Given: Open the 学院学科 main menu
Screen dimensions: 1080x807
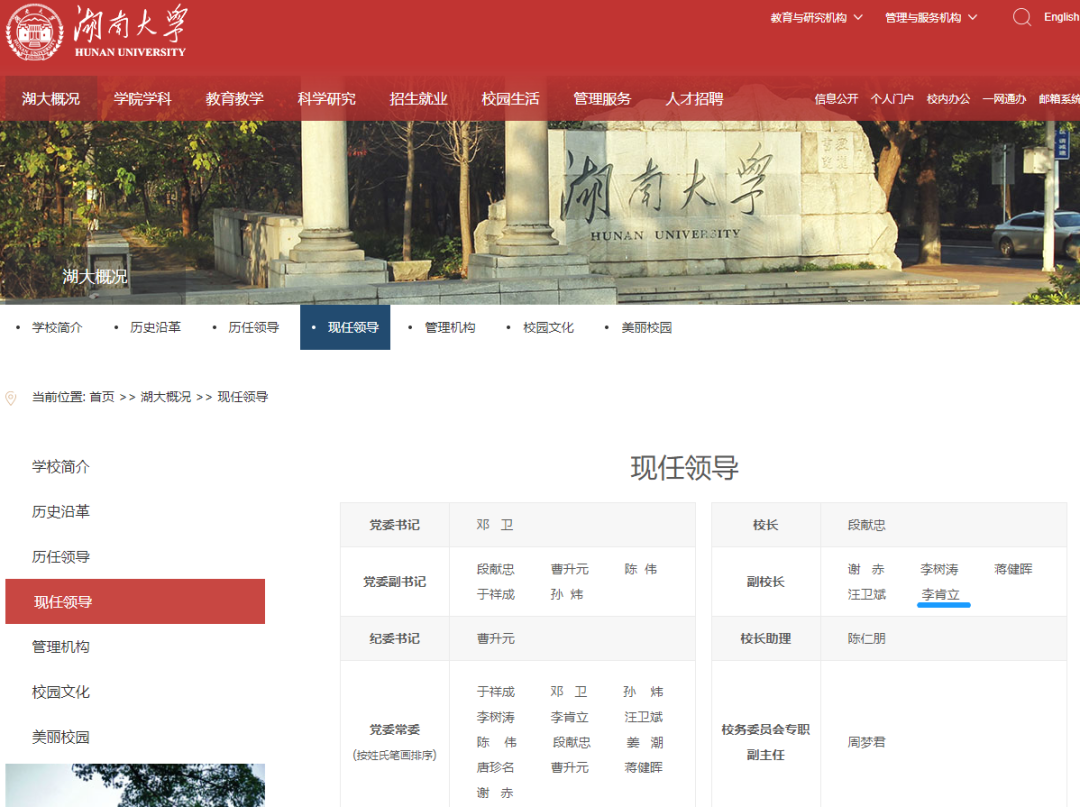Looking at the screenshot, I should pyautogui.click(x=143, y=98).
